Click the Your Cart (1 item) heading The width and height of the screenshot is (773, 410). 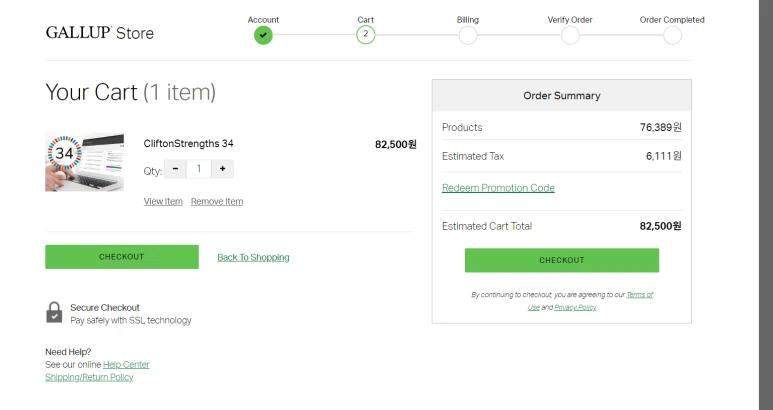(x=131, y=92)
